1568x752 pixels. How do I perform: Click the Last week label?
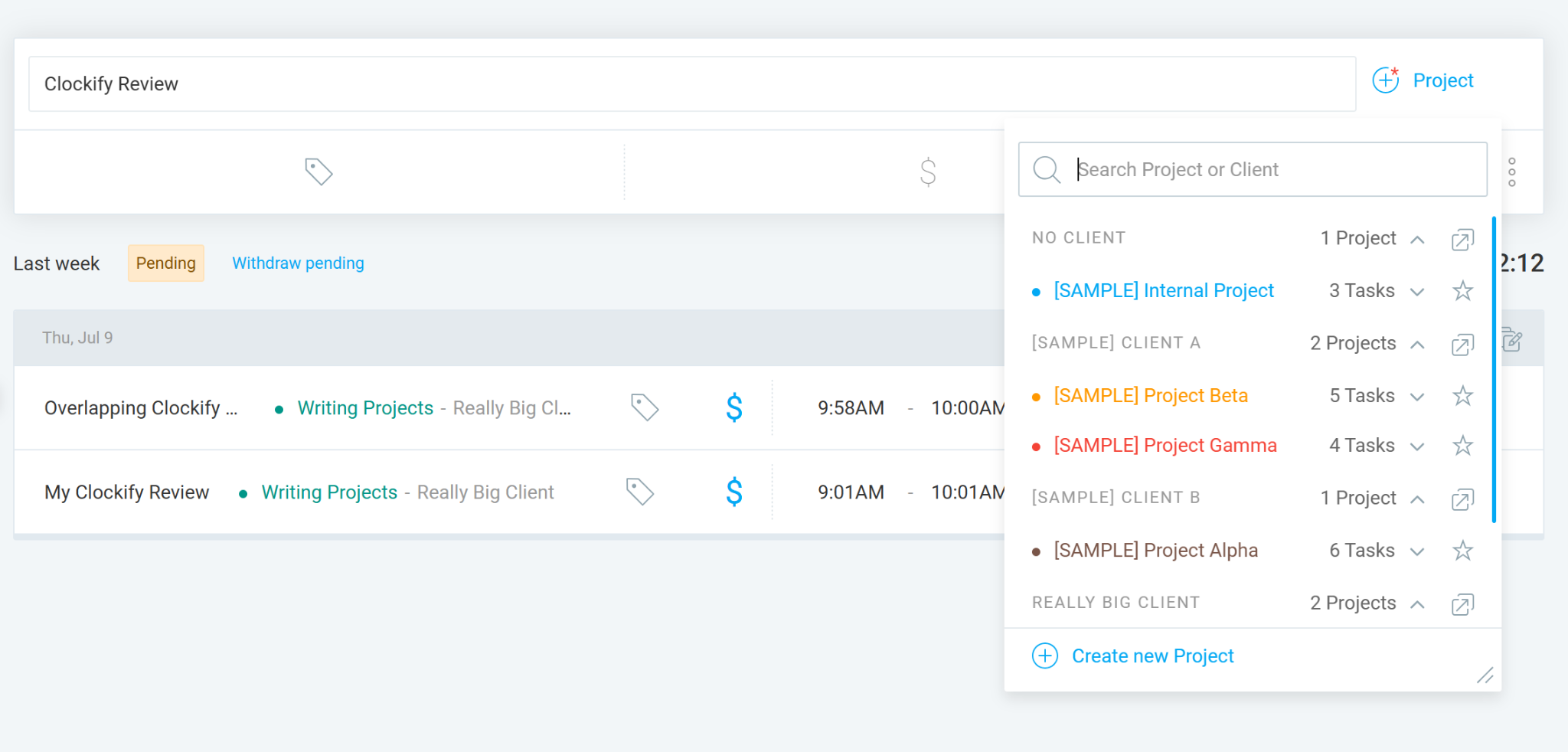click(x=57, y=263)
